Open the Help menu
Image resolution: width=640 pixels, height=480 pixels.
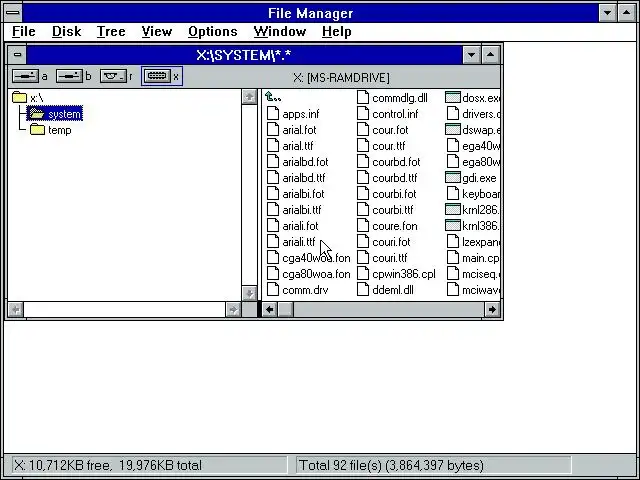(x=336, y=32)
